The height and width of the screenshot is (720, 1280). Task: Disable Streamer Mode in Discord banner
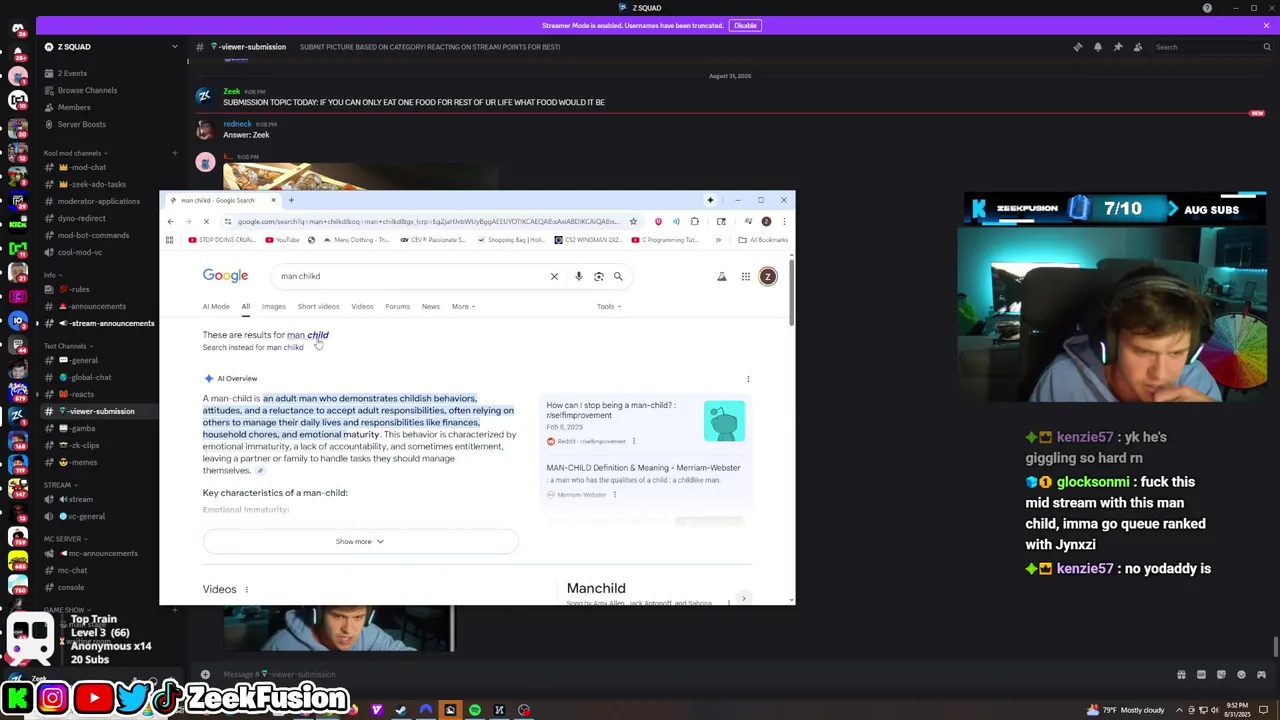(745, 25)
